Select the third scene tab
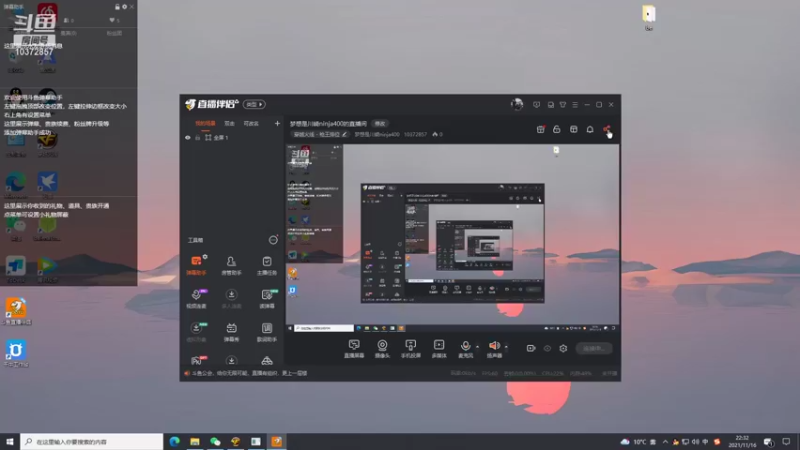 251,123
